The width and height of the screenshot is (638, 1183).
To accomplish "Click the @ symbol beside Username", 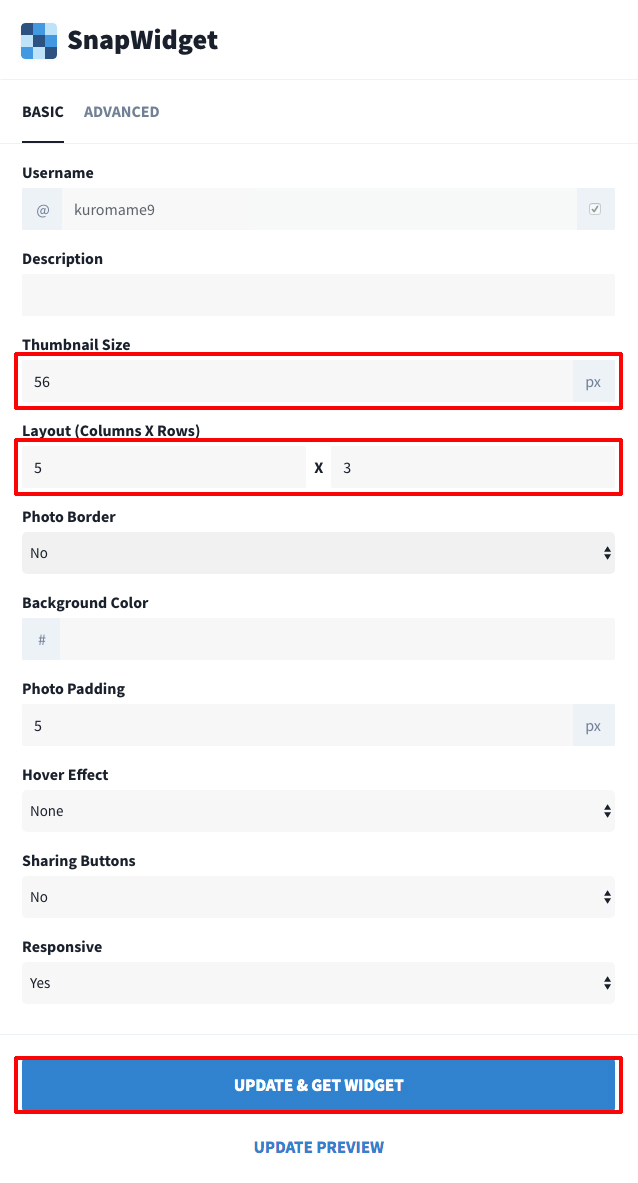I will [x=42, y=209].
